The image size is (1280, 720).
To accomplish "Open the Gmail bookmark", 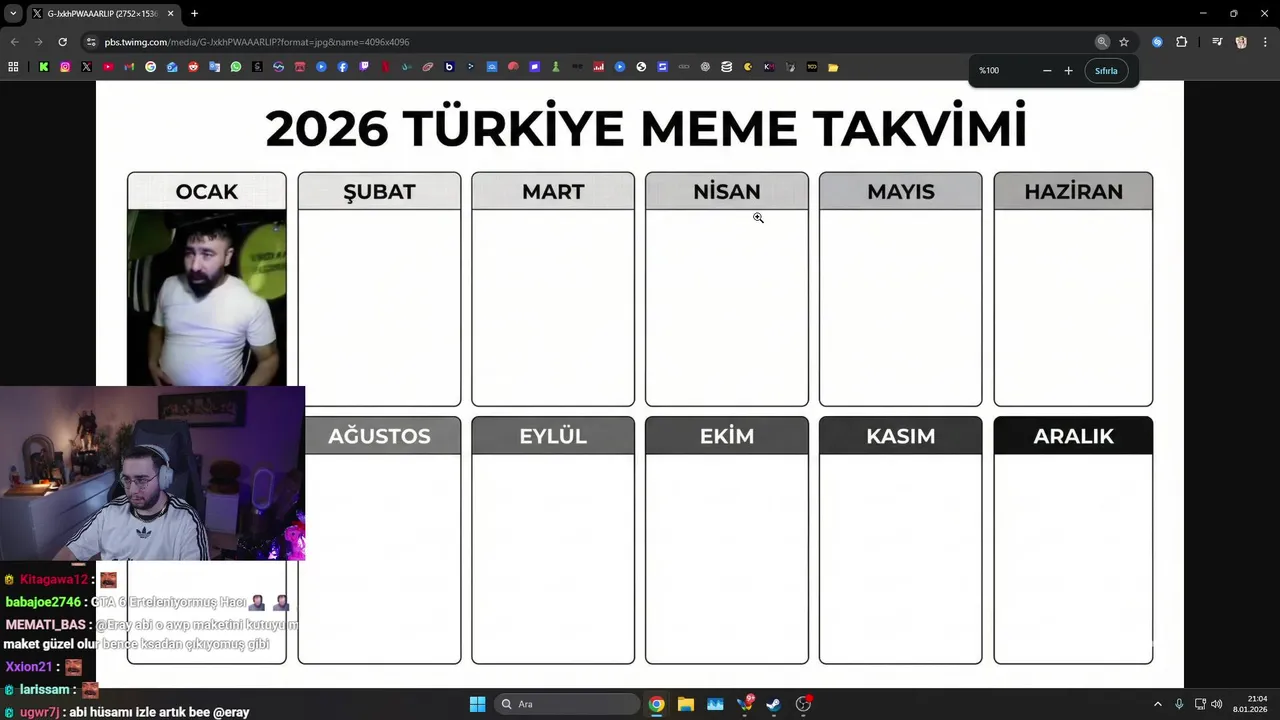I will tap(129, 67).
